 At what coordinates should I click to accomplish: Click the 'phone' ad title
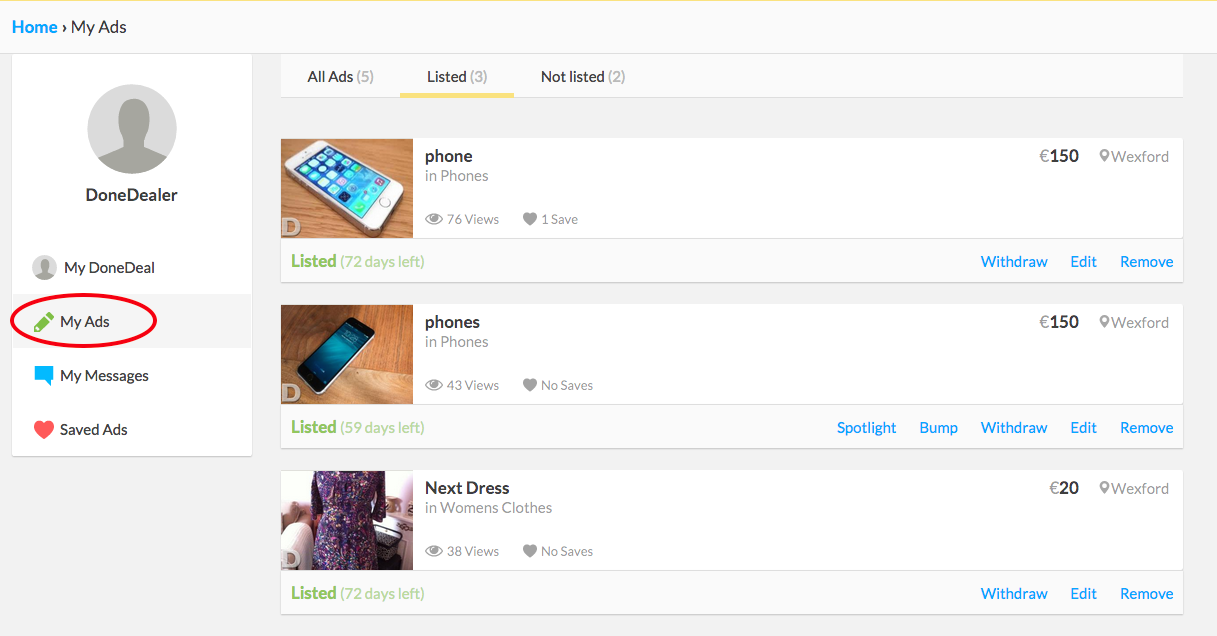448,156
